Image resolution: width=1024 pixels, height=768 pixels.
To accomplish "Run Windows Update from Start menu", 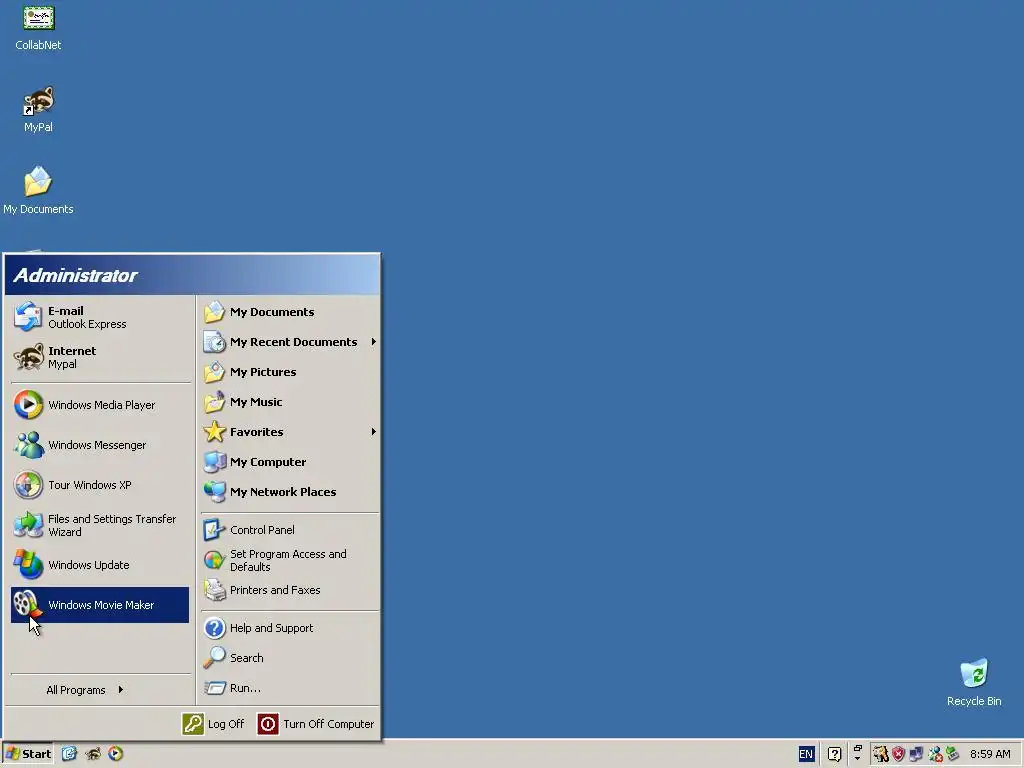I will pos(100,565).
